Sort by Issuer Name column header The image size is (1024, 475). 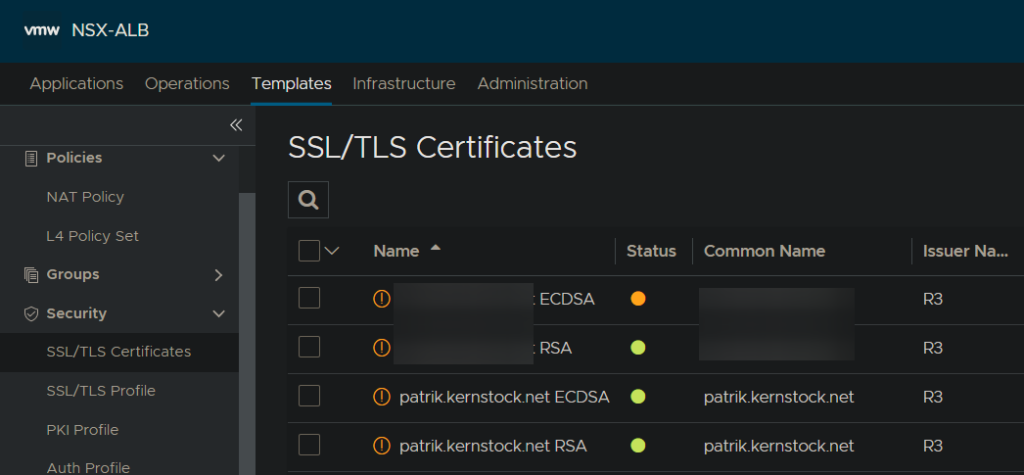965,251
